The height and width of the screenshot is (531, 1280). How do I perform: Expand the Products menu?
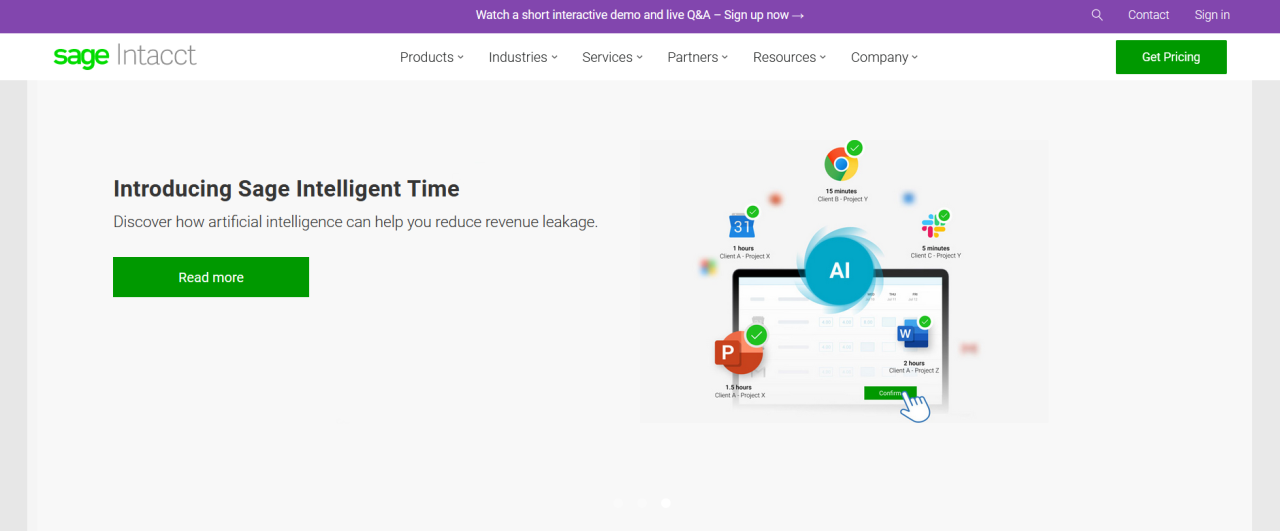pyautogui.click(x=432, y=57)
